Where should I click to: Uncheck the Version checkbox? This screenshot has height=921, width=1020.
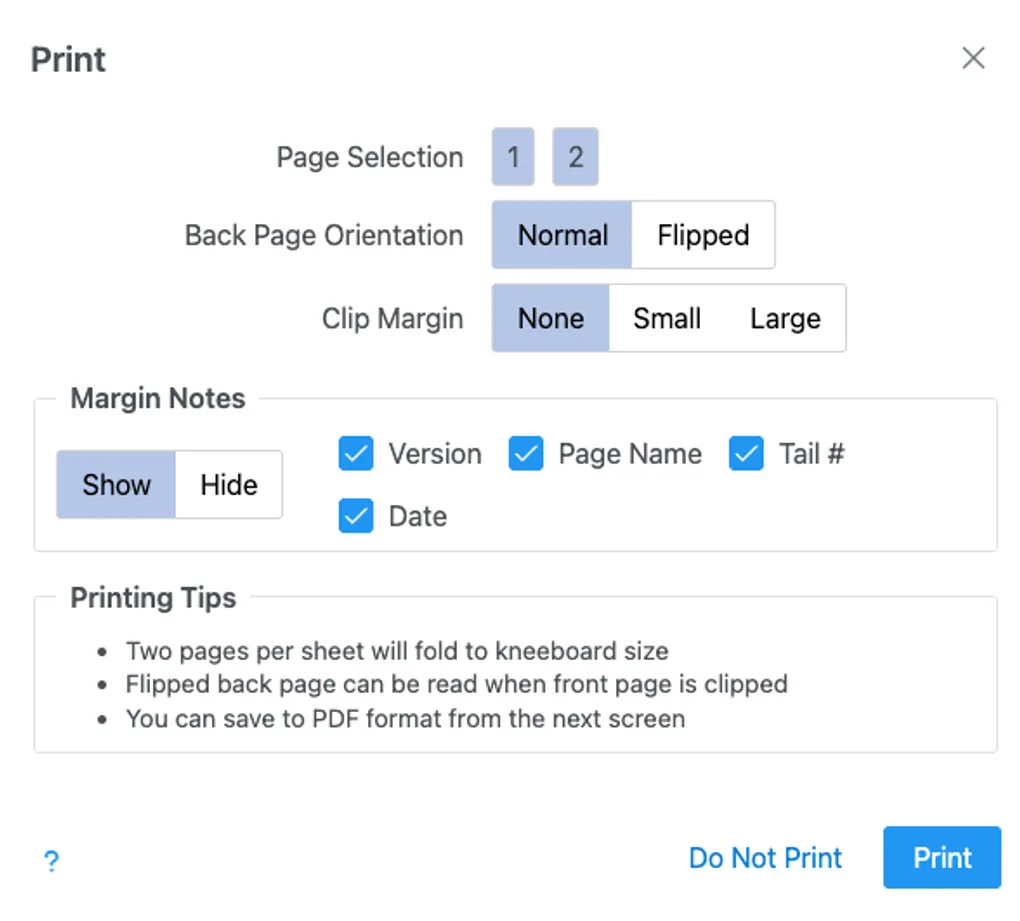pos(356,454)
